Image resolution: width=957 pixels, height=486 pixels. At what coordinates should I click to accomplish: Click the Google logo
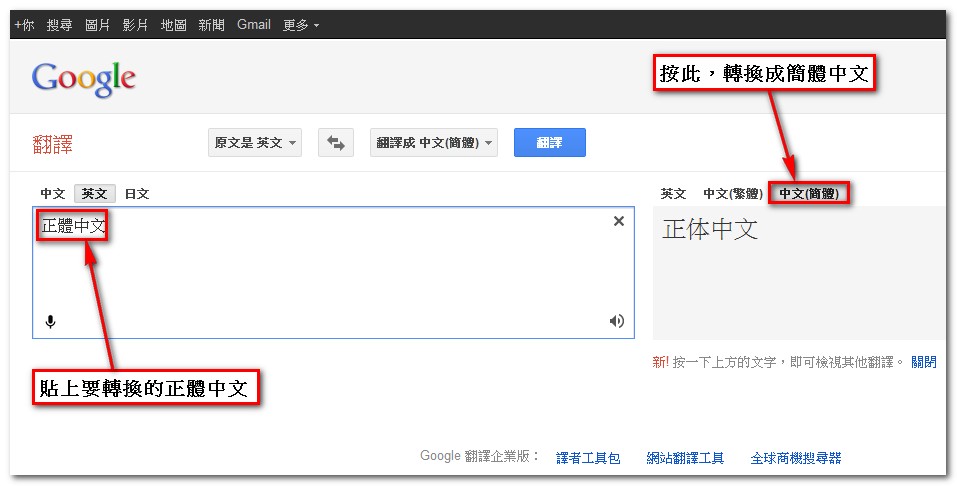coord(83,78)
